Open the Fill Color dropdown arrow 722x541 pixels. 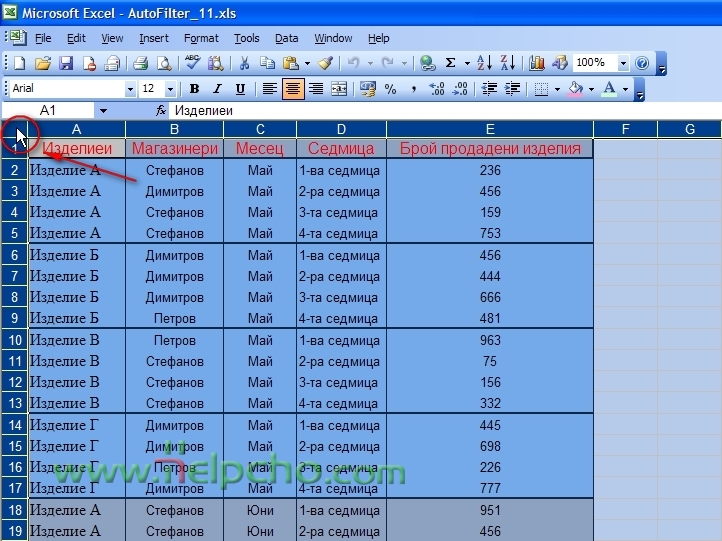pyautogui.click(x=591, y=89)
